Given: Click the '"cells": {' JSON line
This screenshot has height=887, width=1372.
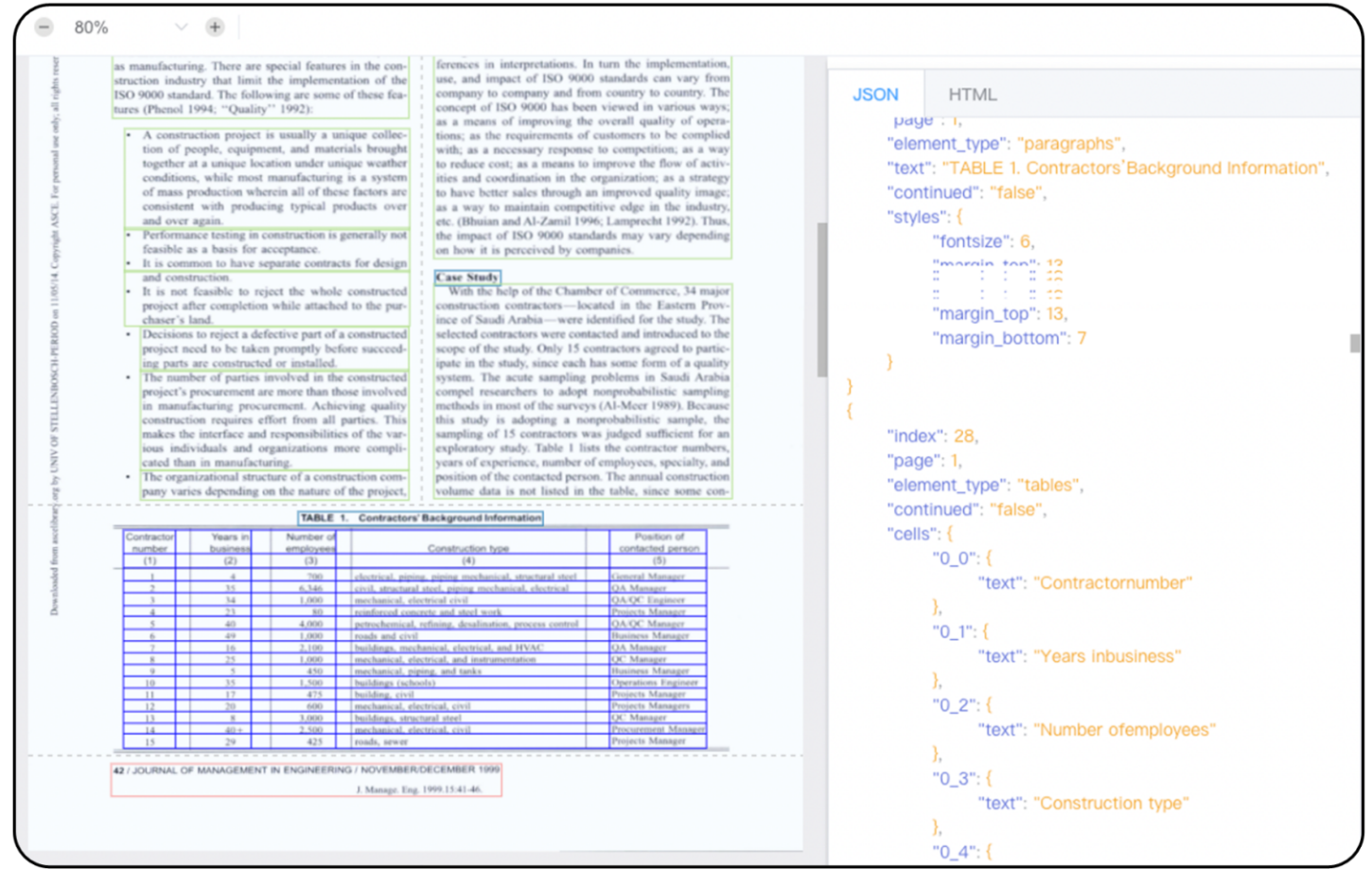Looking at the screenshot, I should click(921, 535).
